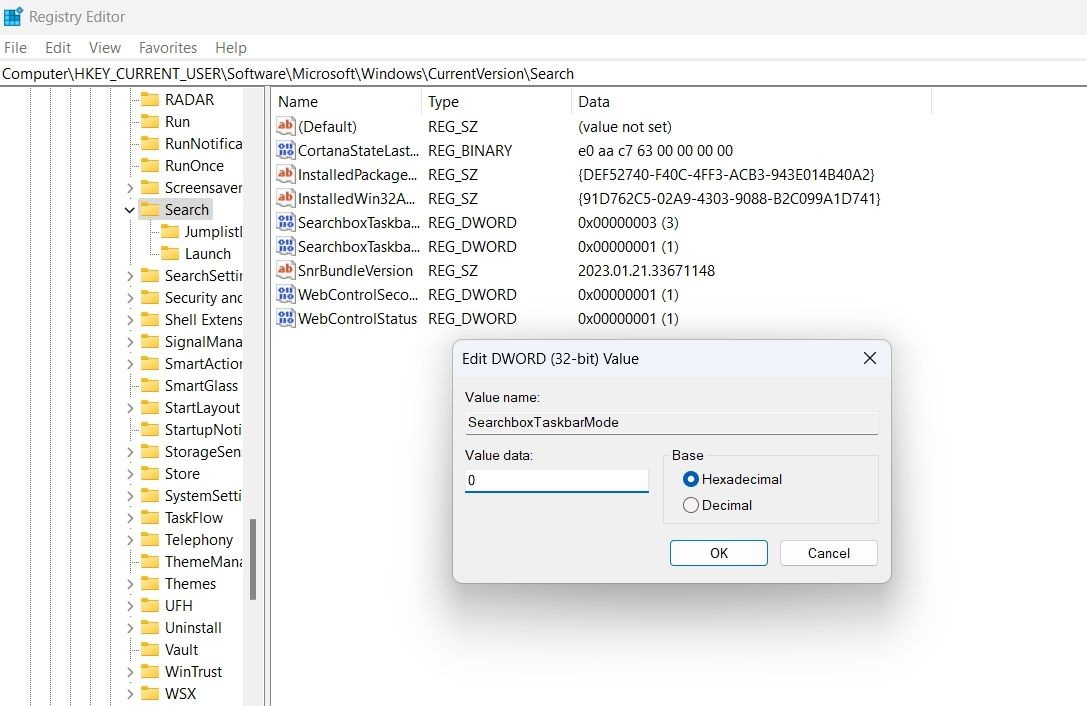Select the Jumplist subkey under Search

213,232
